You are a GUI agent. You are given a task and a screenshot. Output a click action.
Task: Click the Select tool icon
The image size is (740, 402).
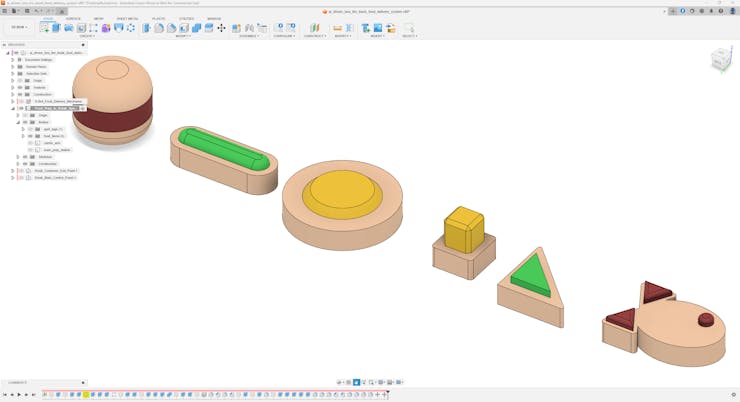pyautogui.click(x=408, y=28)
